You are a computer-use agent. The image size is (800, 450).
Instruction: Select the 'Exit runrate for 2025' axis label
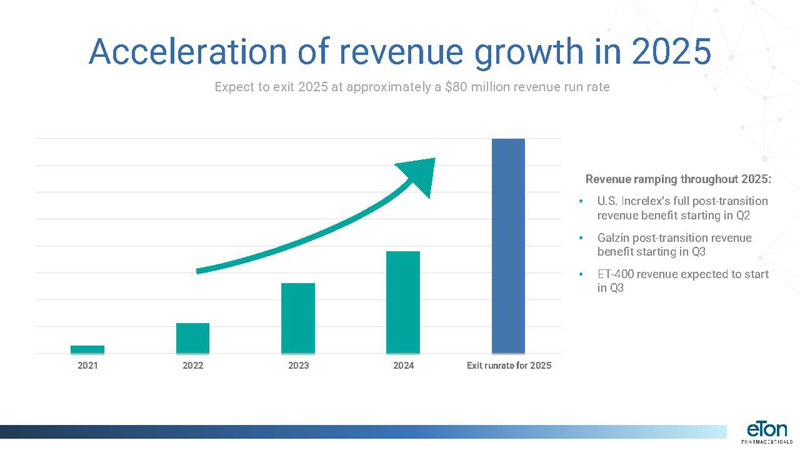coord(509,365)
